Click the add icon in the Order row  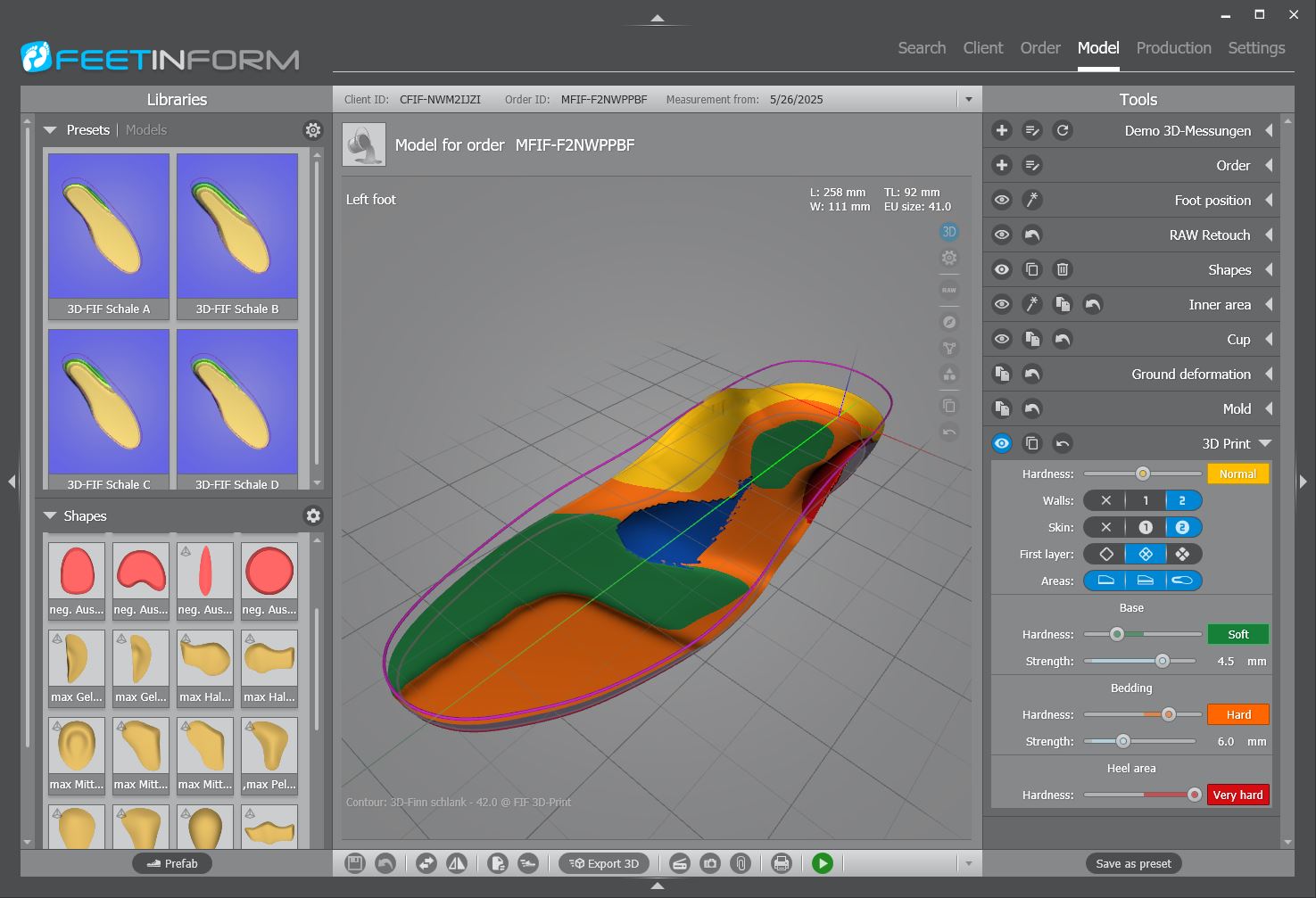pyautogui.click(x=1000, y=165)
